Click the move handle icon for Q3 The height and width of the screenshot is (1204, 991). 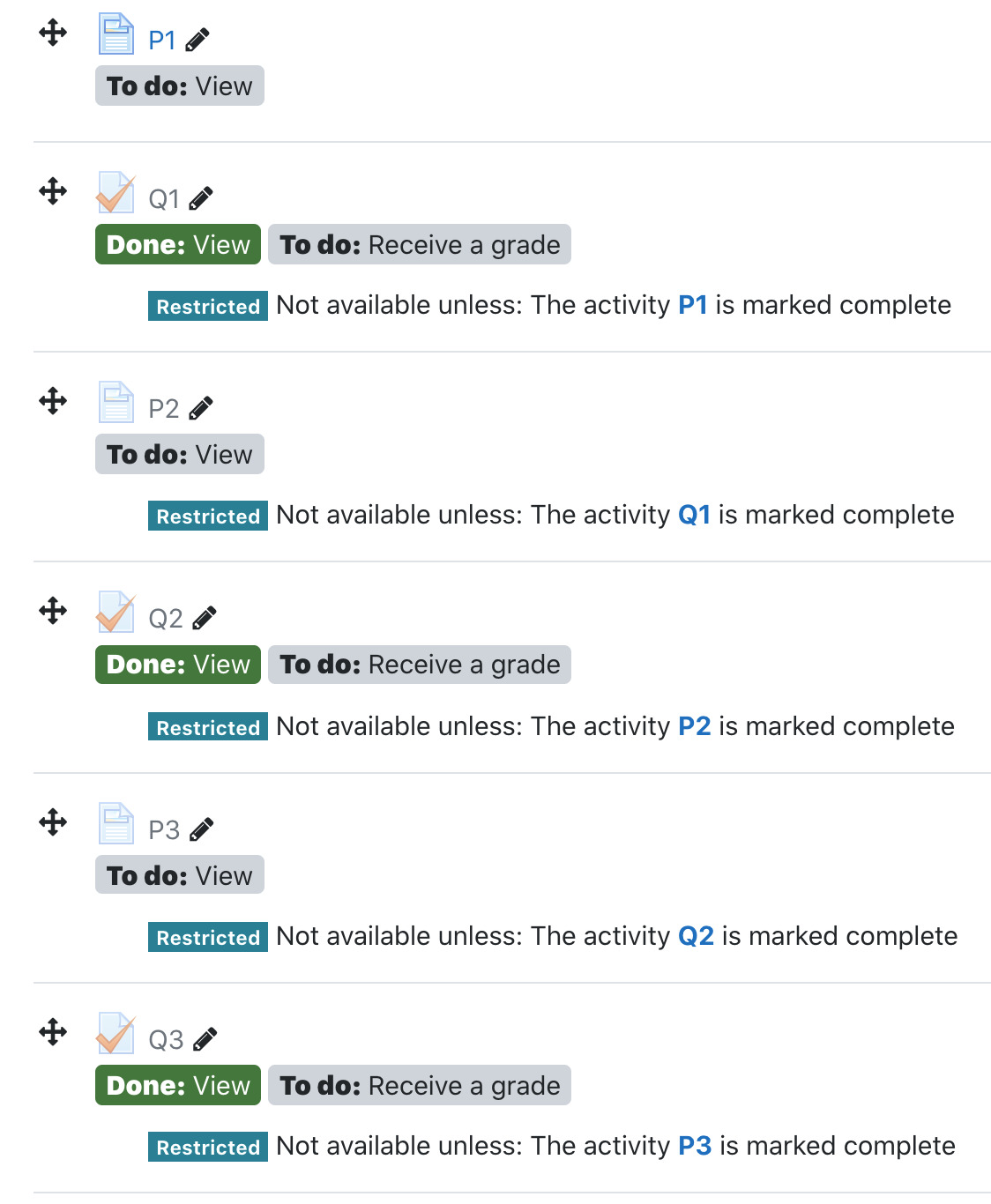(53, 1031)
